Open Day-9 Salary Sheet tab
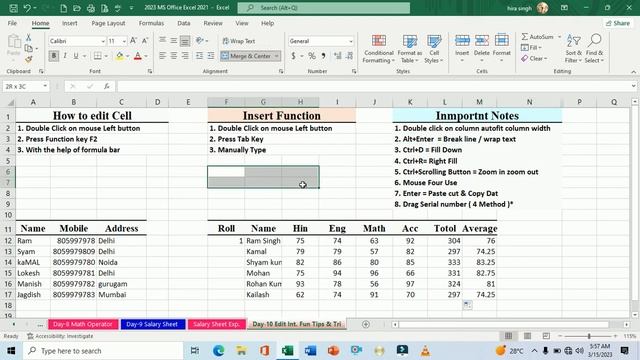Viewport: 640px width, 360px height. pyautogui.click(x=152, y=324)
